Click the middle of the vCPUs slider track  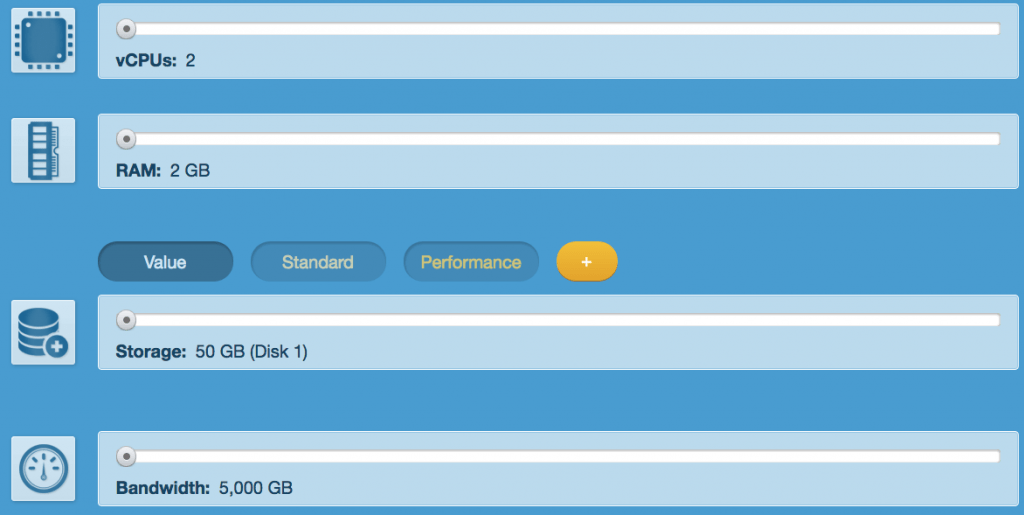(x=558, y=29)
